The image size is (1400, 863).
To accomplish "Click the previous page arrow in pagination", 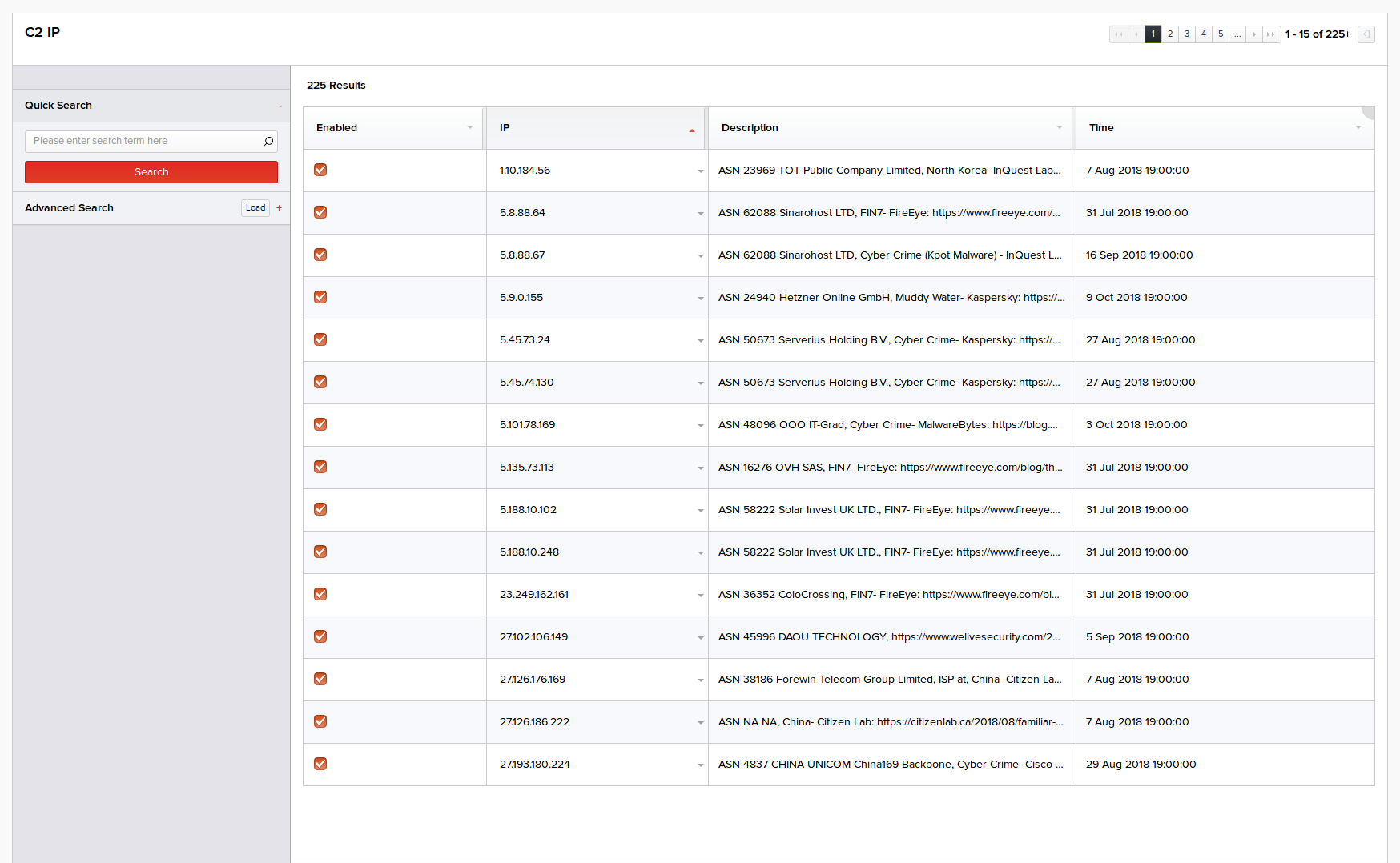I will (1136, 34).
